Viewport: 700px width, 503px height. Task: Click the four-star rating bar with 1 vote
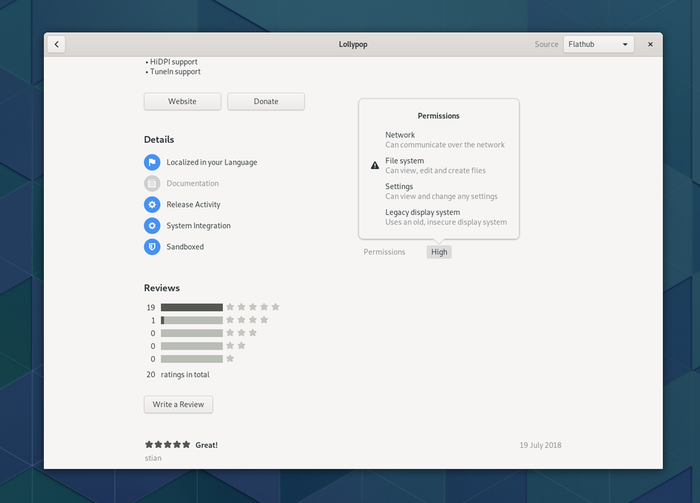click(x=192, y=320)
